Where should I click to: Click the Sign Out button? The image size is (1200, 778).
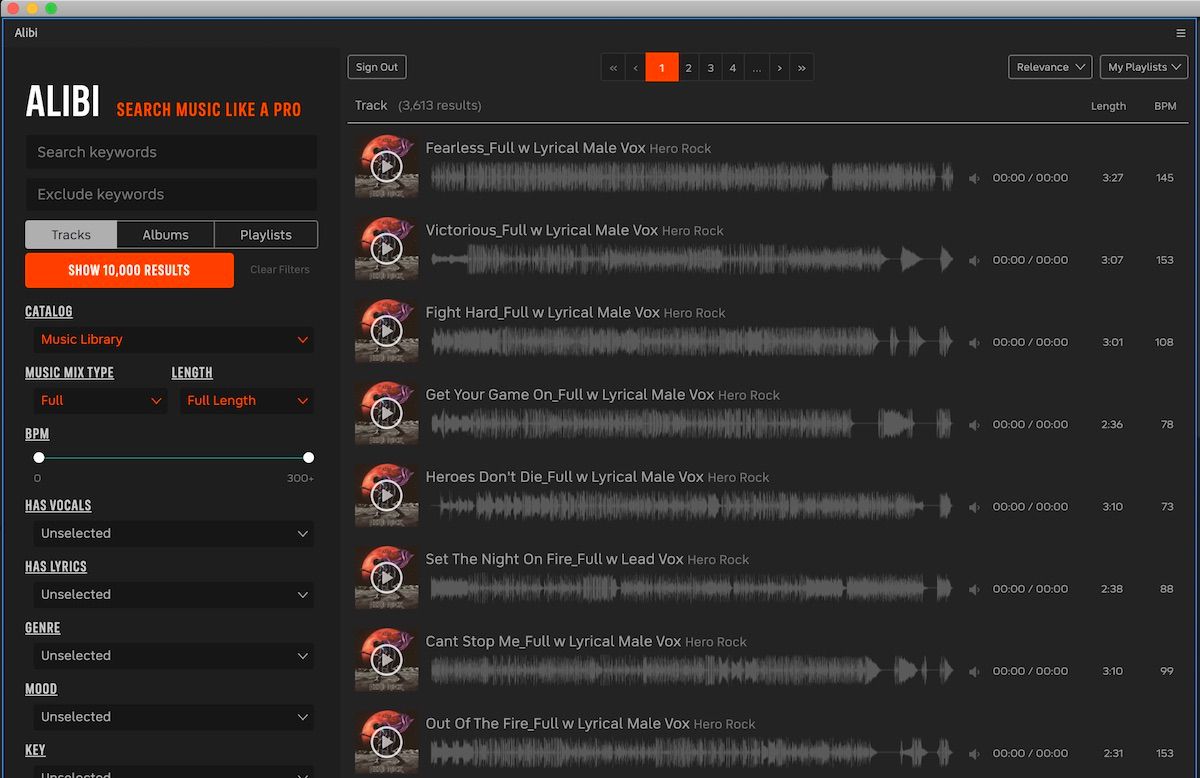(376, 66)
